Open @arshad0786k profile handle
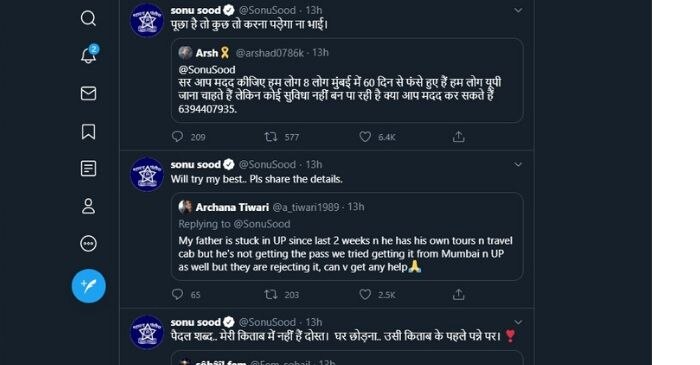Image resolution: width=700 pixels, height=365 pixels. [270, 53]
